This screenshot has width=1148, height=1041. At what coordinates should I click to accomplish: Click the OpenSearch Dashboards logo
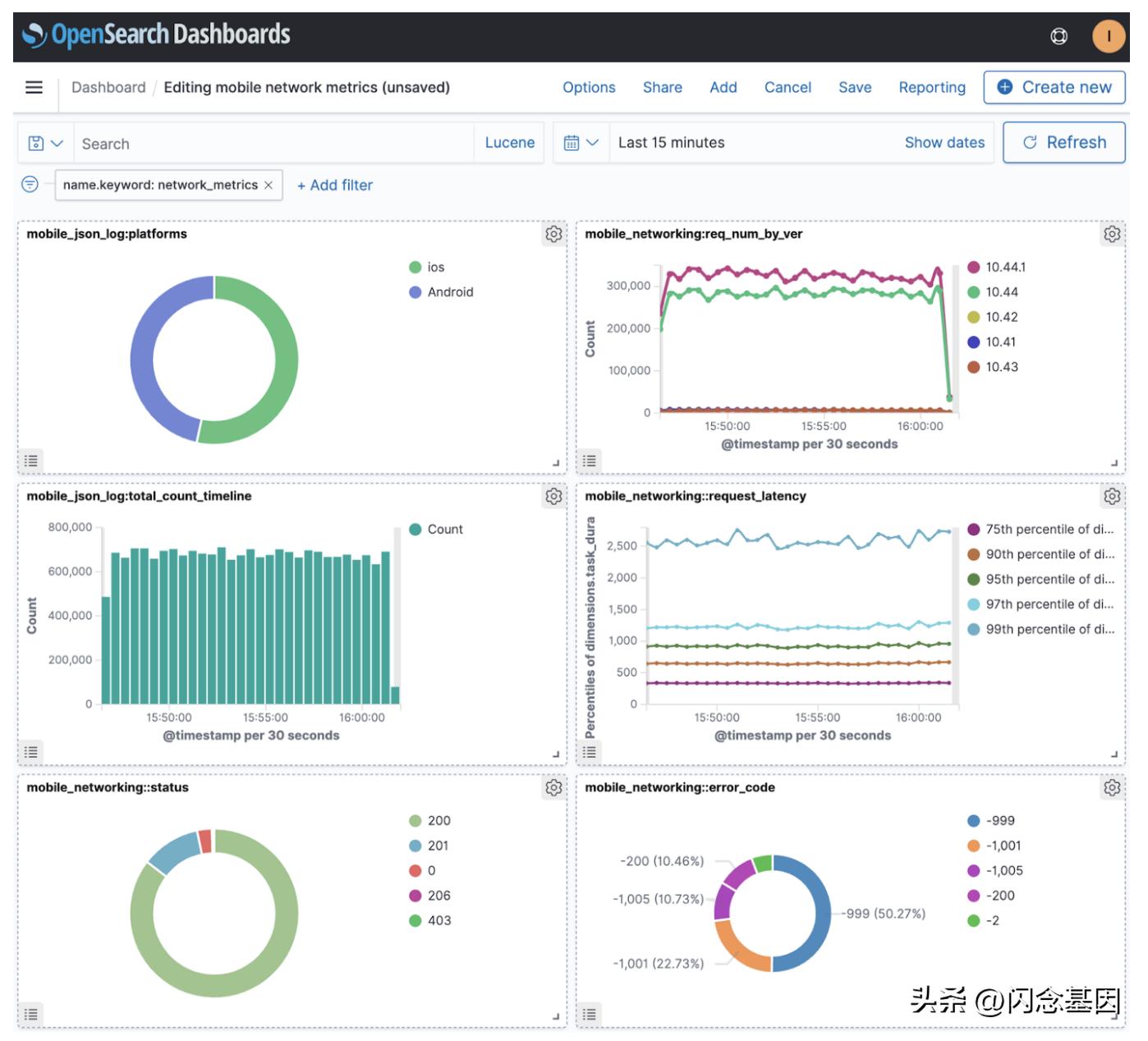[x=156, y=34]
